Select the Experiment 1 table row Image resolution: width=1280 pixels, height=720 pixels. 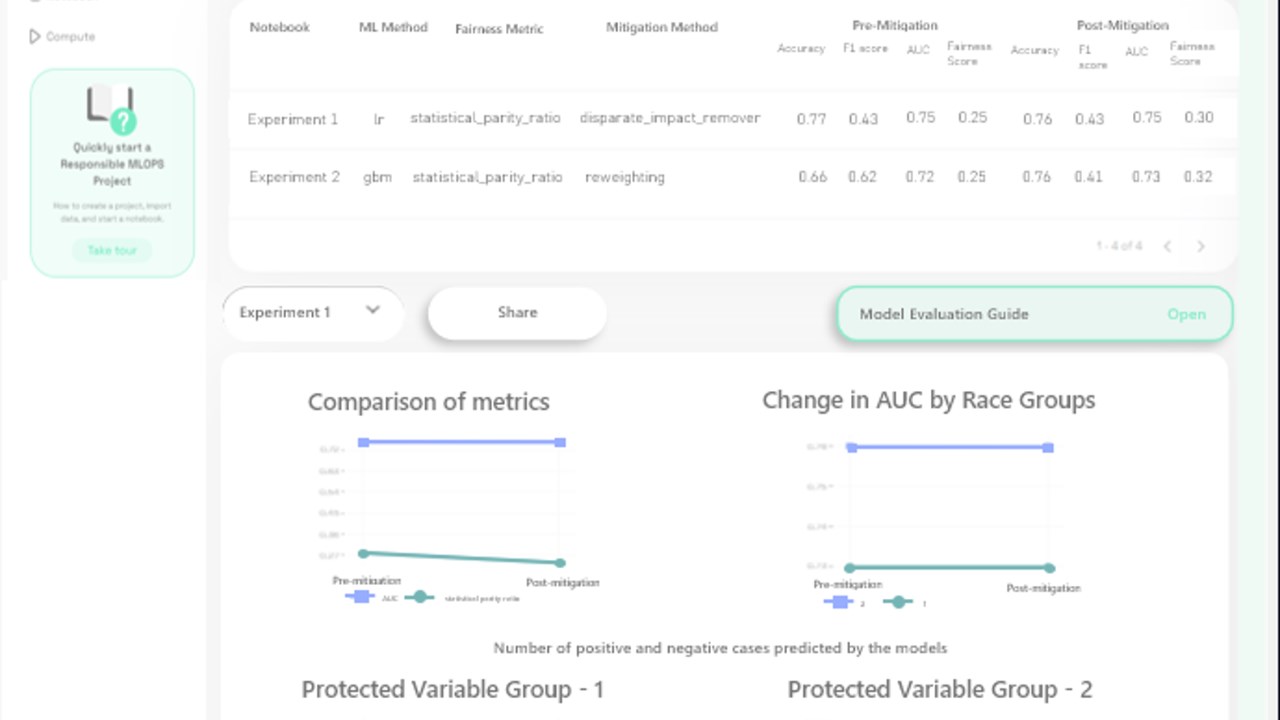point(733,118)
